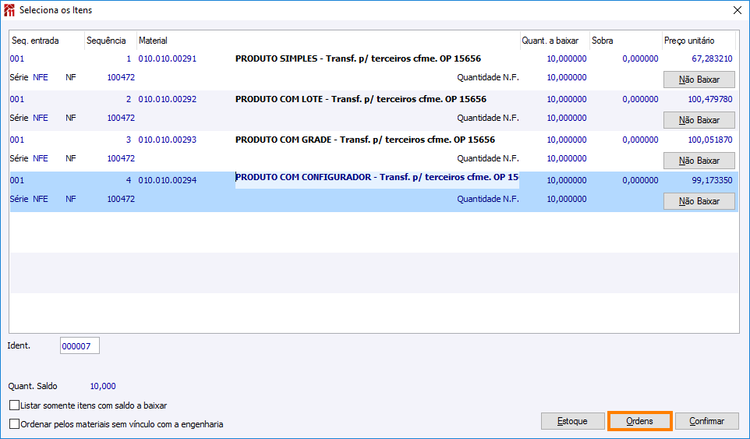Click 'Não Baixar' for PRODUTO COM CONFIGURADOR row

point(699,201)
